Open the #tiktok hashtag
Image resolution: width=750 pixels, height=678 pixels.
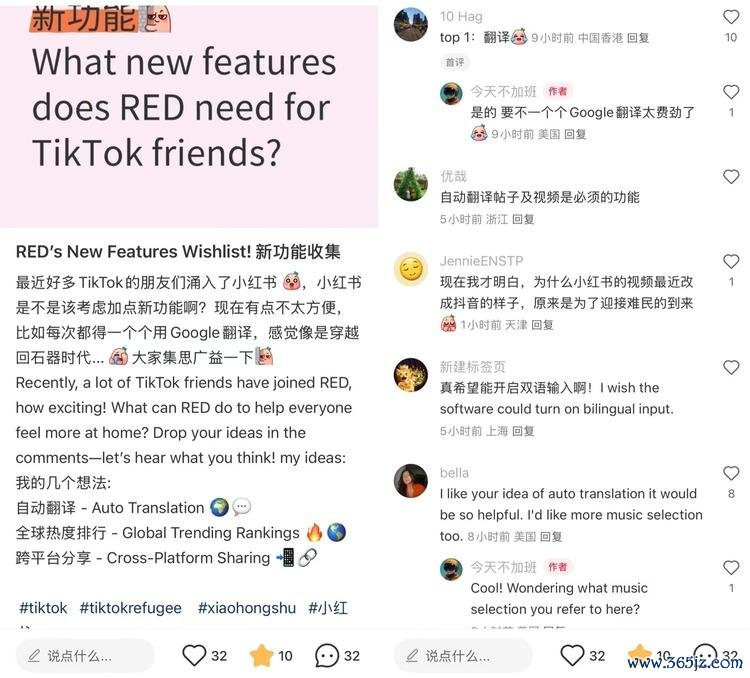[43, 608]
